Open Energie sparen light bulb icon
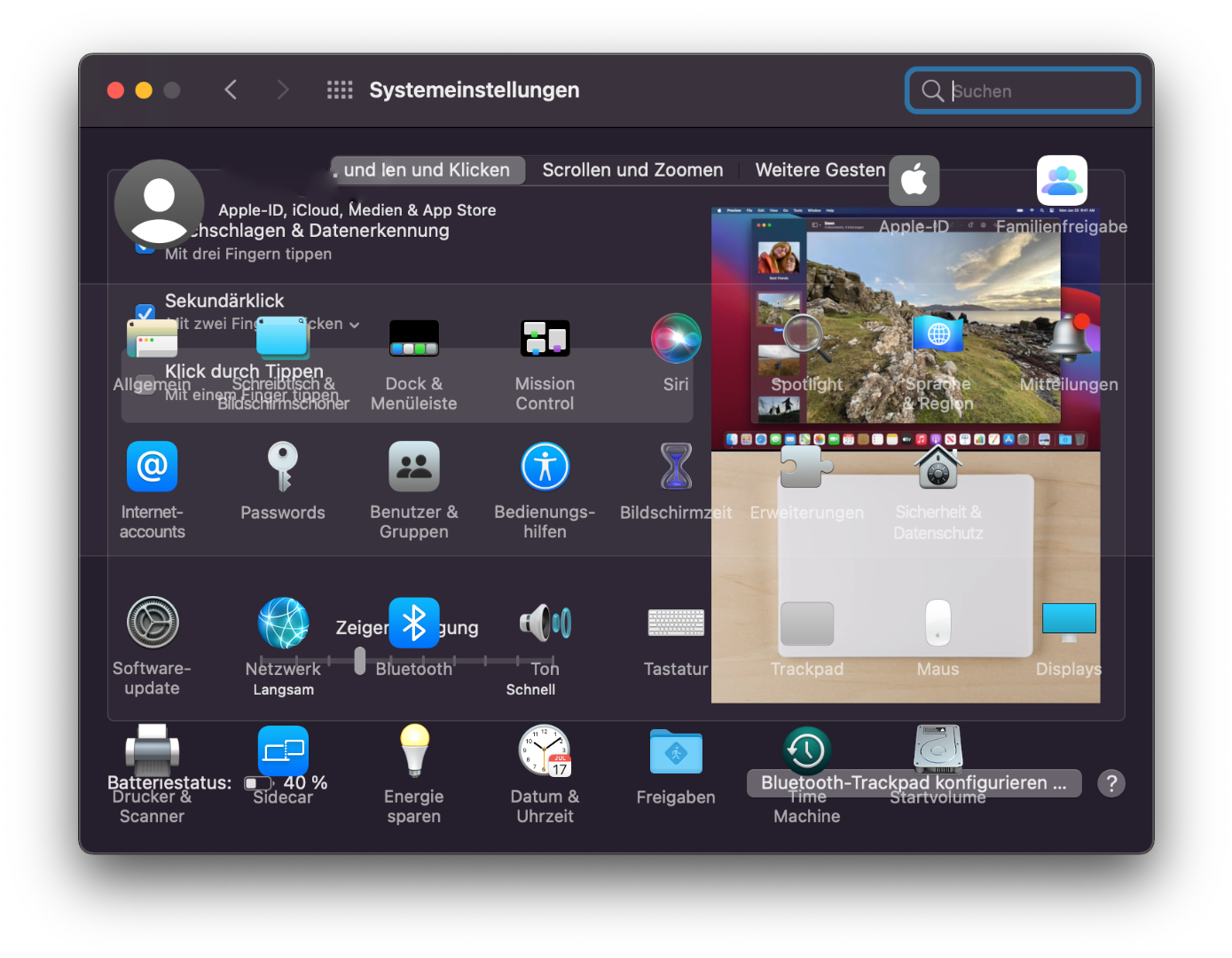The image size is (1232, 958). (413, 751)
